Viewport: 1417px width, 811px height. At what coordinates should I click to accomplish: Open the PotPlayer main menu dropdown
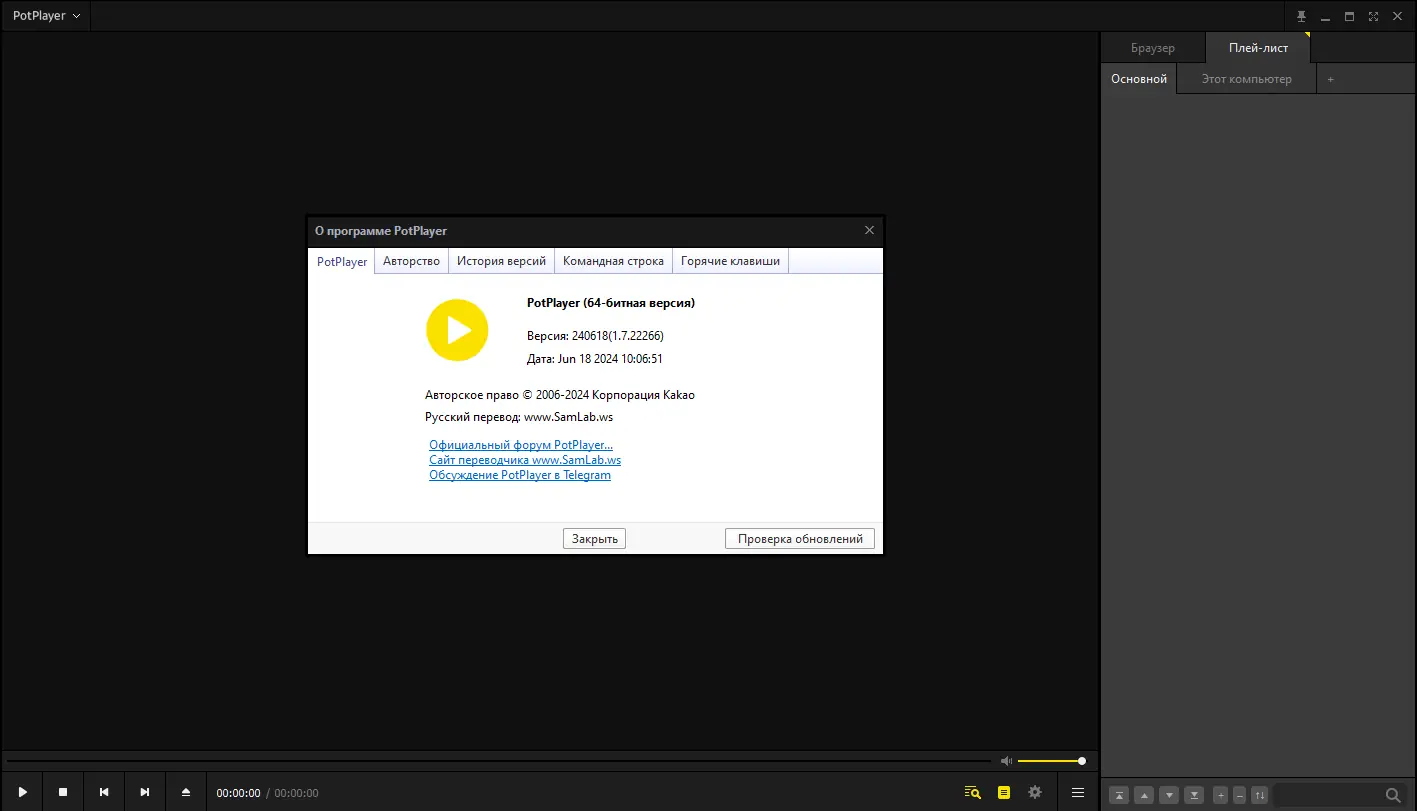(x=46, y=16)
